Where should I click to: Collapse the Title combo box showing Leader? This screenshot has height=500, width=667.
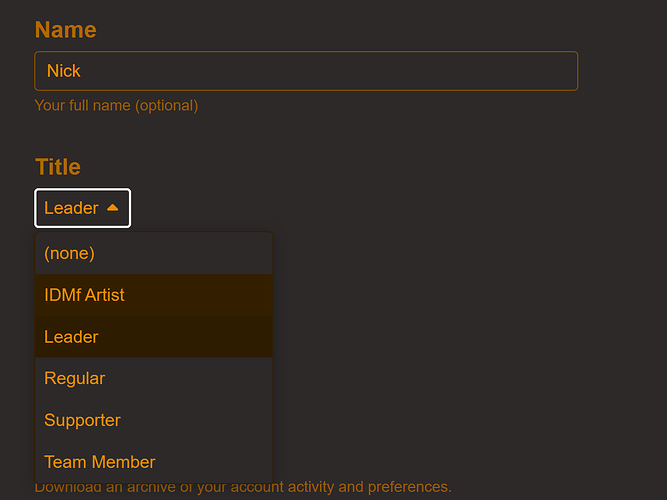click(83, 208)
